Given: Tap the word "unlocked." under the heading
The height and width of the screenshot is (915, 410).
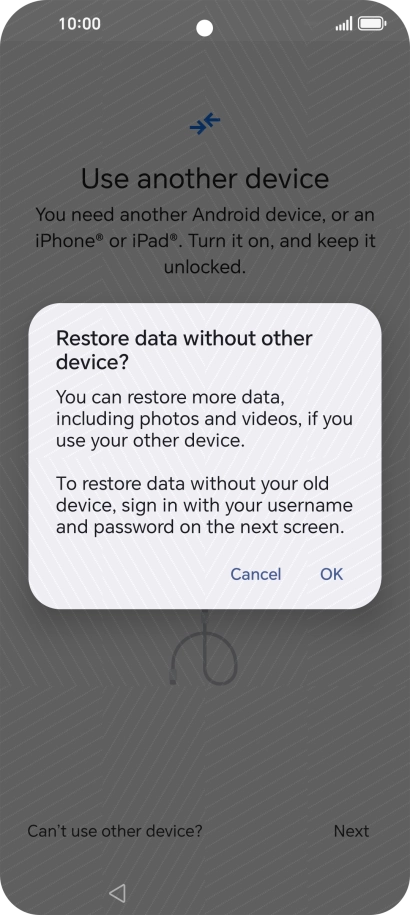Looking at the screenshot, I should pos(205,268).
